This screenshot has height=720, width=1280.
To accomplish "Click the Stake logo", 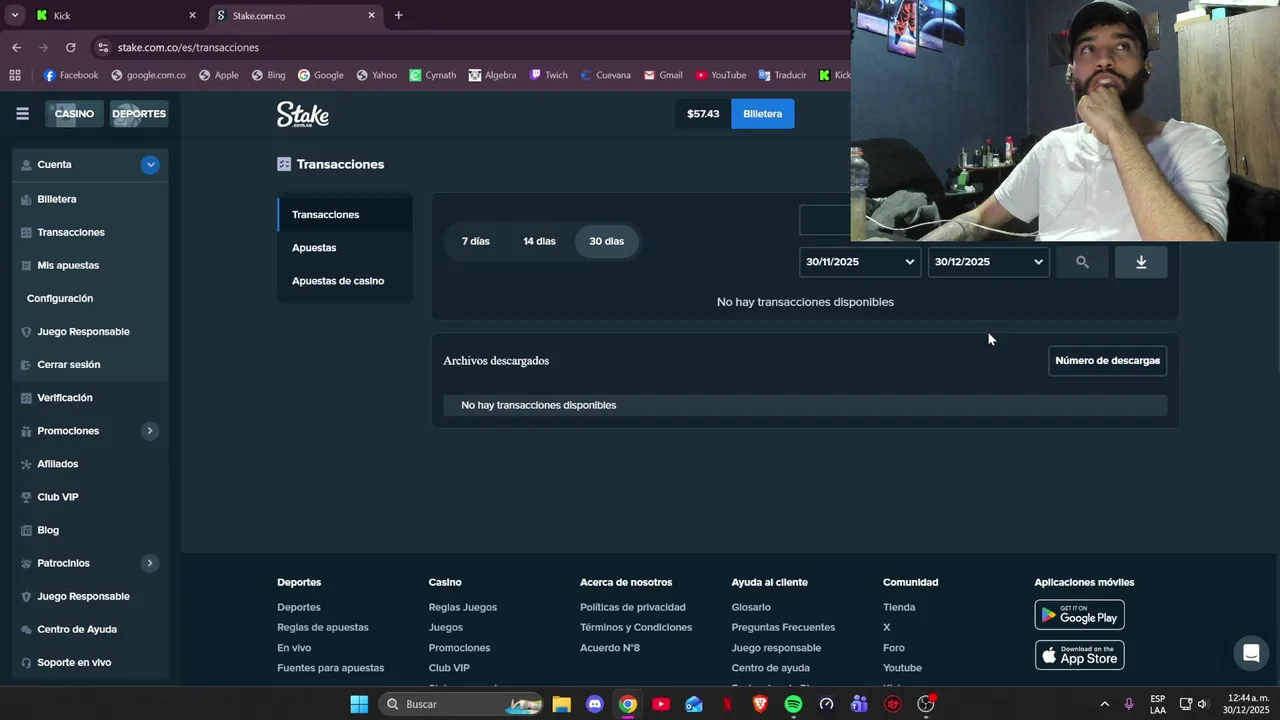I will point(303,114).
